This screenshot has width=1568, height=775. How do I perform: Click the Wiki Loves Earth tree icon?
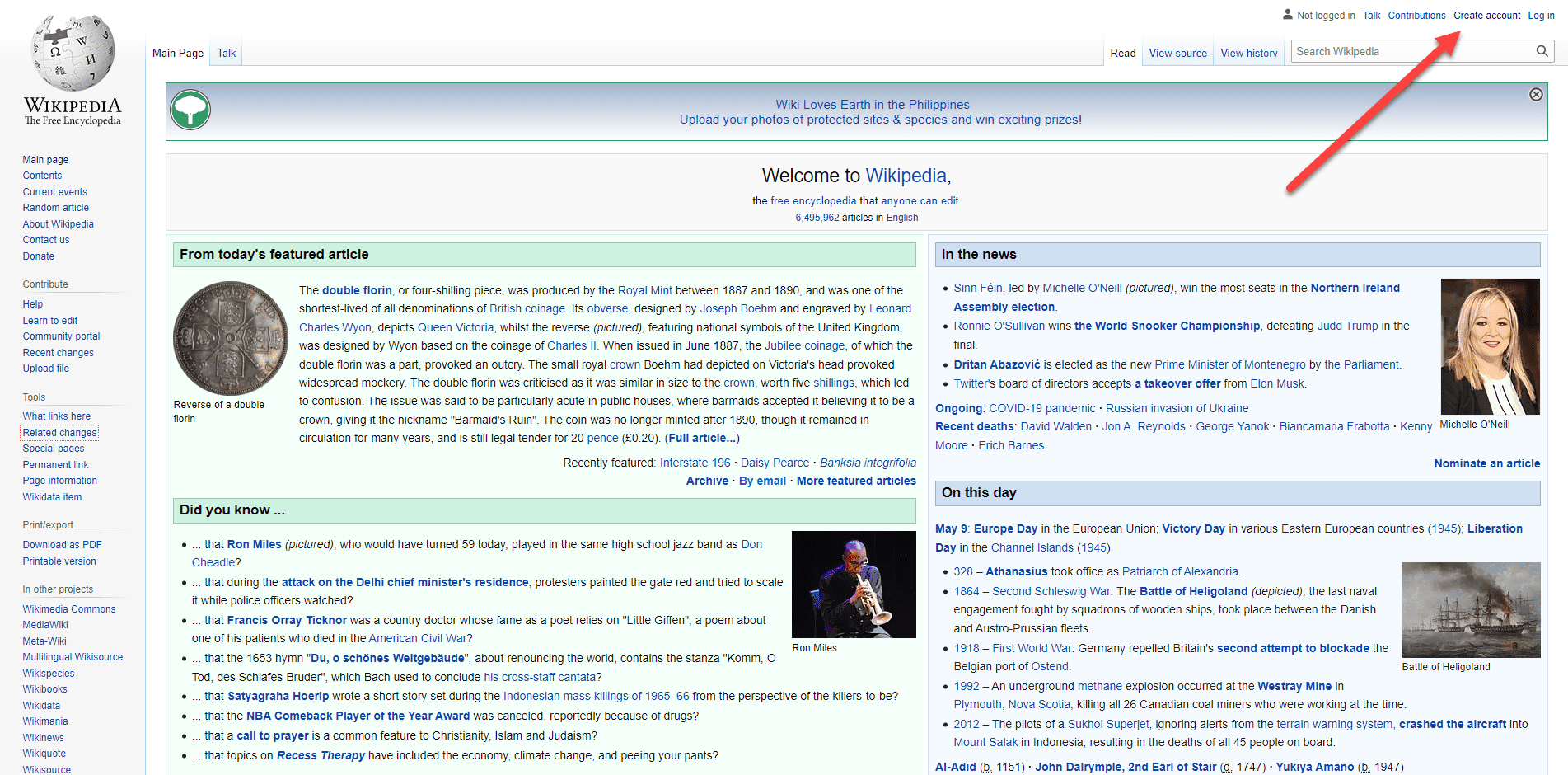coord(190,109)
